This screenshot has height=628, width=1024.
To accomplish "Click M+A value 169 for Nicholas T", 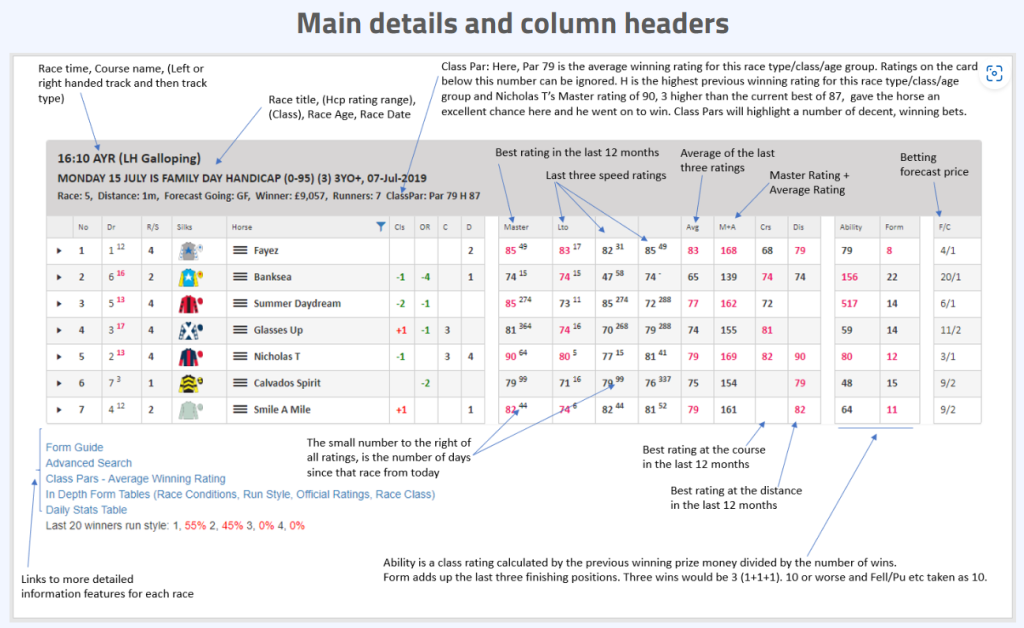I will pos(729,357).
